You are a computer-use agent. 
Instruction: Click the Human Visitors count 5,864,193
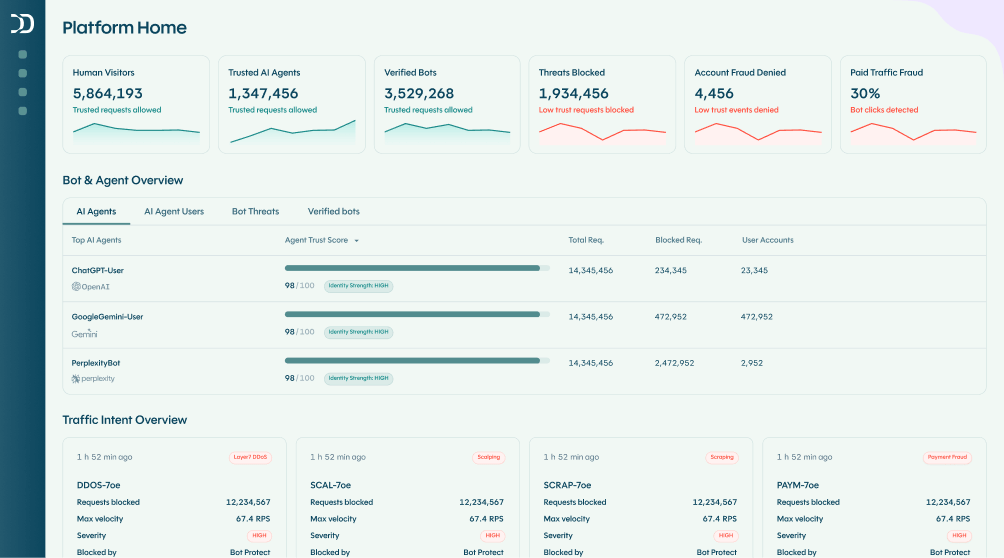[x=108, y=94]
